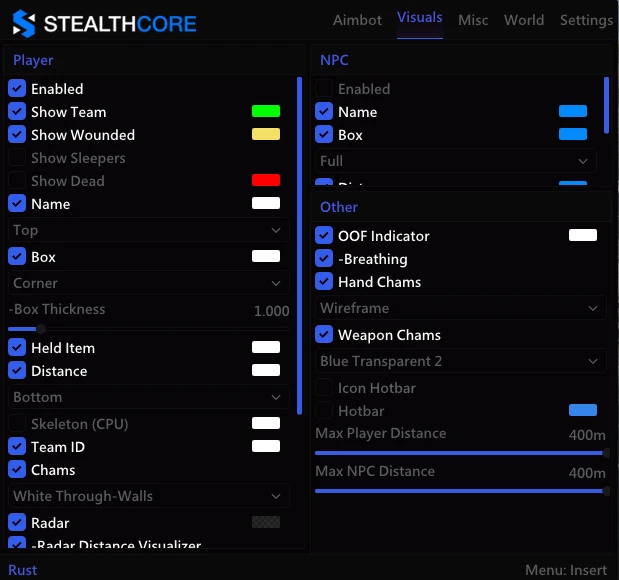Switch to the Misc tab
The width and height of the screenshot is (619, 580).
point(473,20)
